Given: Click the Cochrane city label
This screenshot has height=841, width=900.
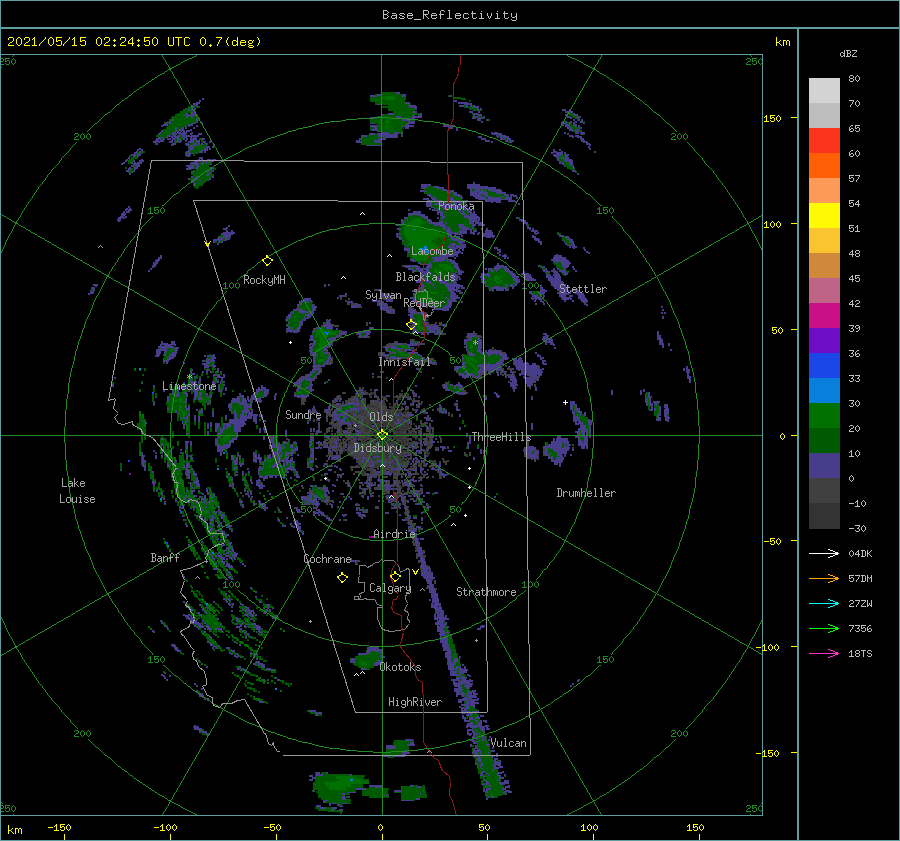Looking at the screenshot, I should [x=327, y=559].
